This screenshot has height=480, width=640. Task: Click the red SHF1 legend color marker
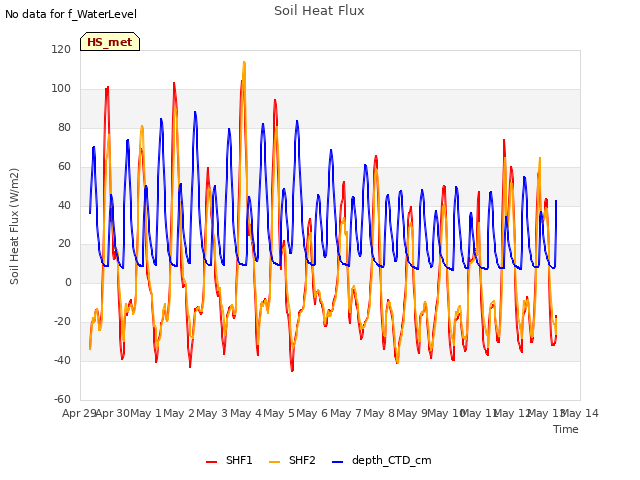pos(211,462)
